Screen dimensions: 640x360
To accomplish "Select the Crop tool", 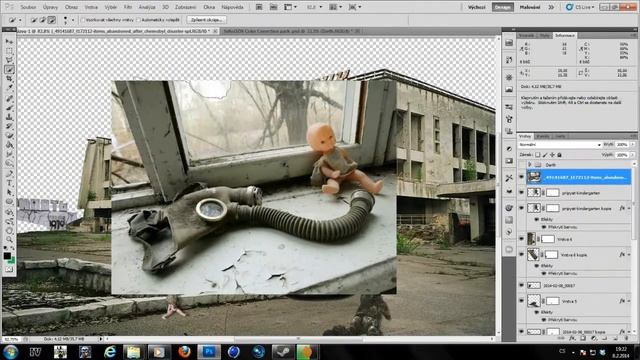I will pyautogui.click(x=9, y=79).
